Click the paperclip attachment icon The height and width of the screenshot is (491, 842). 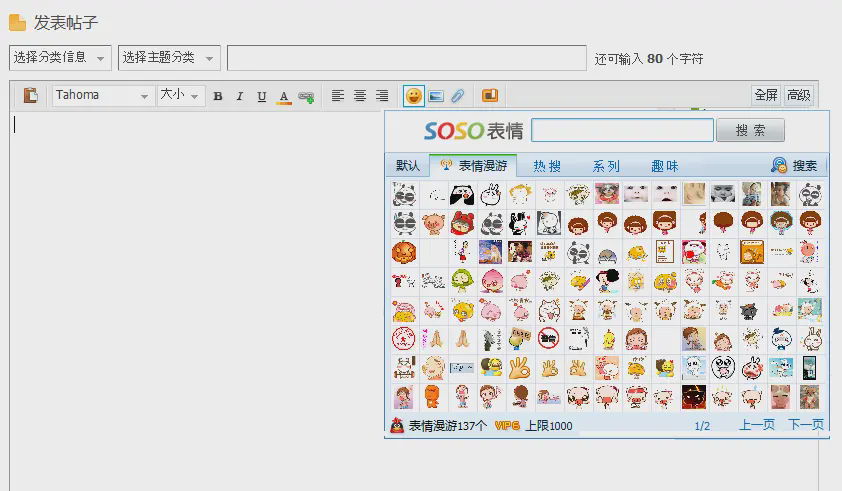(458, 96)
